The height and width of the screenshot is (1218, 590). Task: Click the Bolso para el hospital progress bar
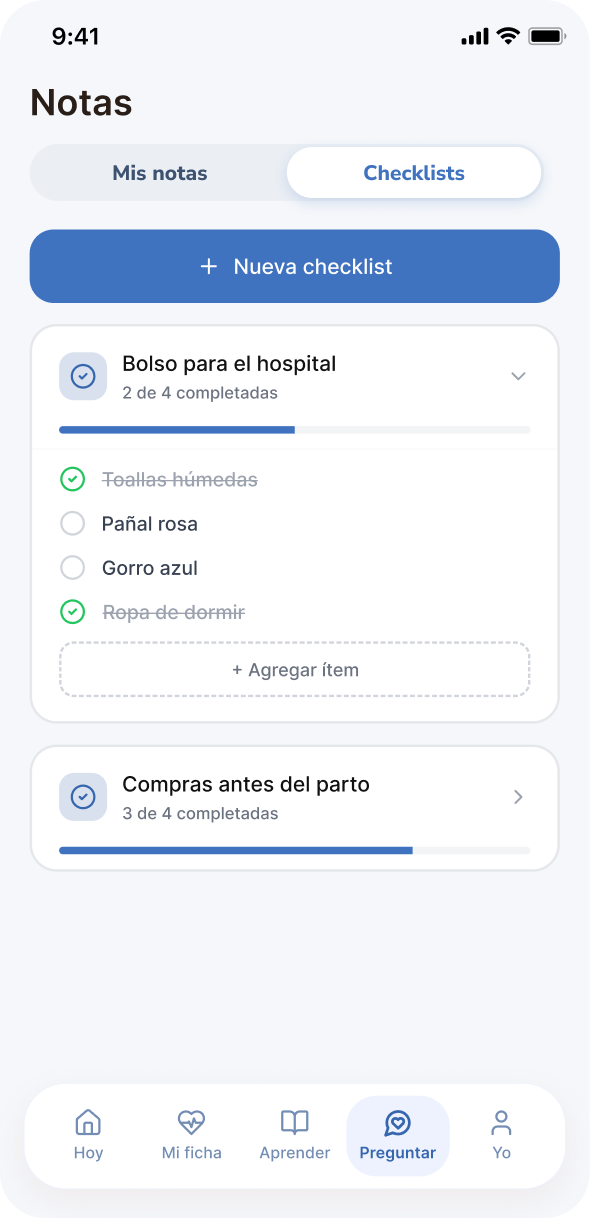point(294,429)
